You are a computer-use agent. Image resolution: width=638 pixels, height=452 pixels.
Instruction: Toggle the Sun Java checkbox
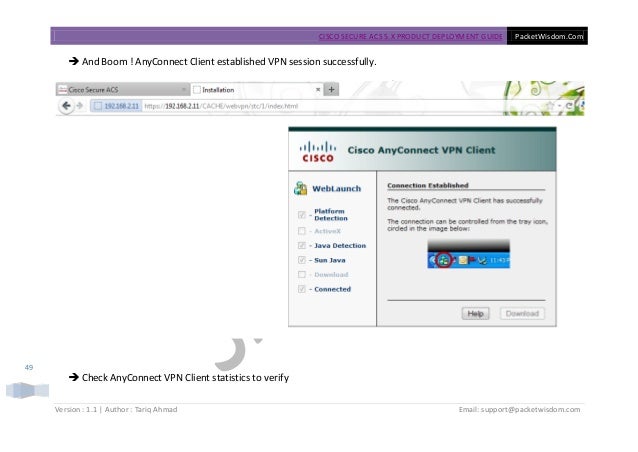302,260
